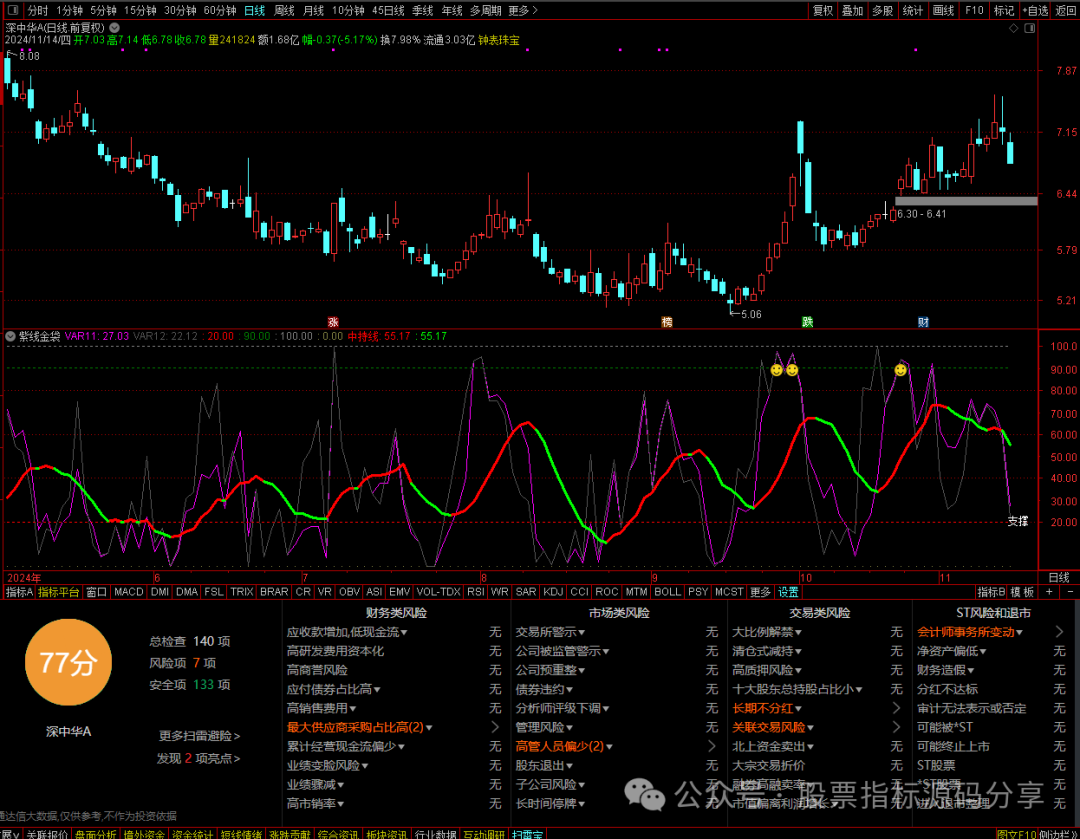1080x839 pixels.
Task: Click the 叠加 overlay button
Action: [853, 10]
